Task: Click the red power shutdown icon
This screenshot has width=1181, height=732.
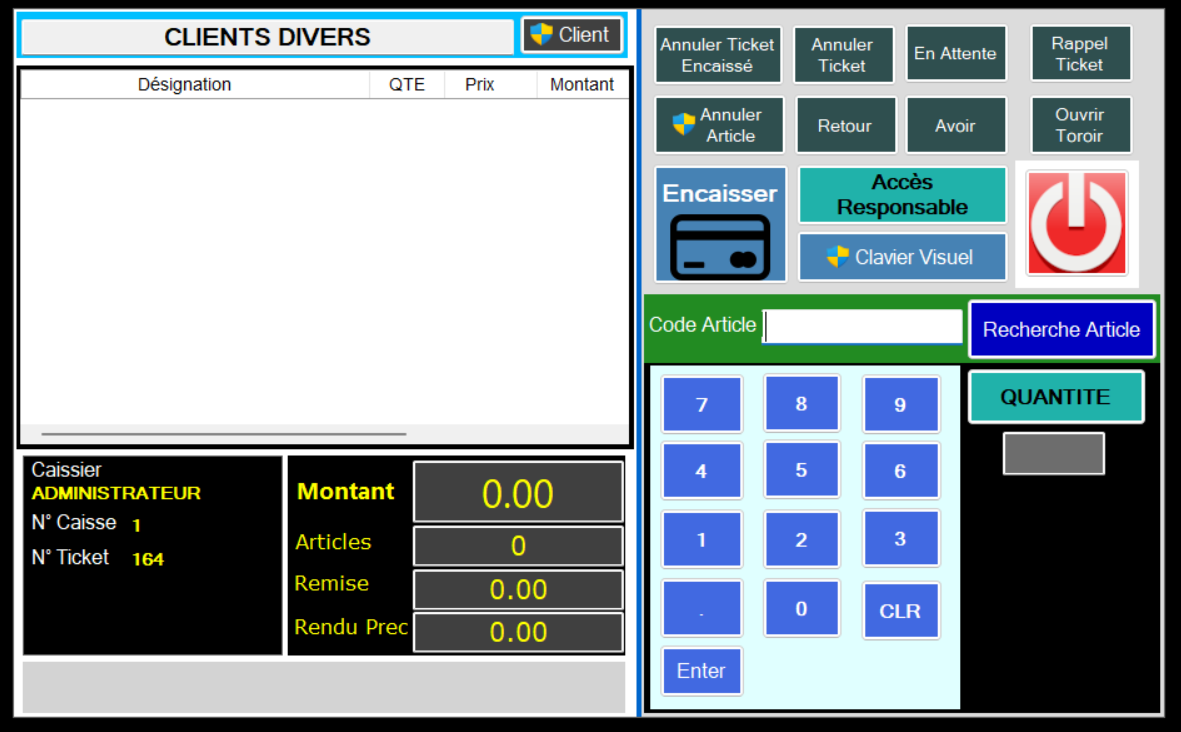Action: 1077,223
